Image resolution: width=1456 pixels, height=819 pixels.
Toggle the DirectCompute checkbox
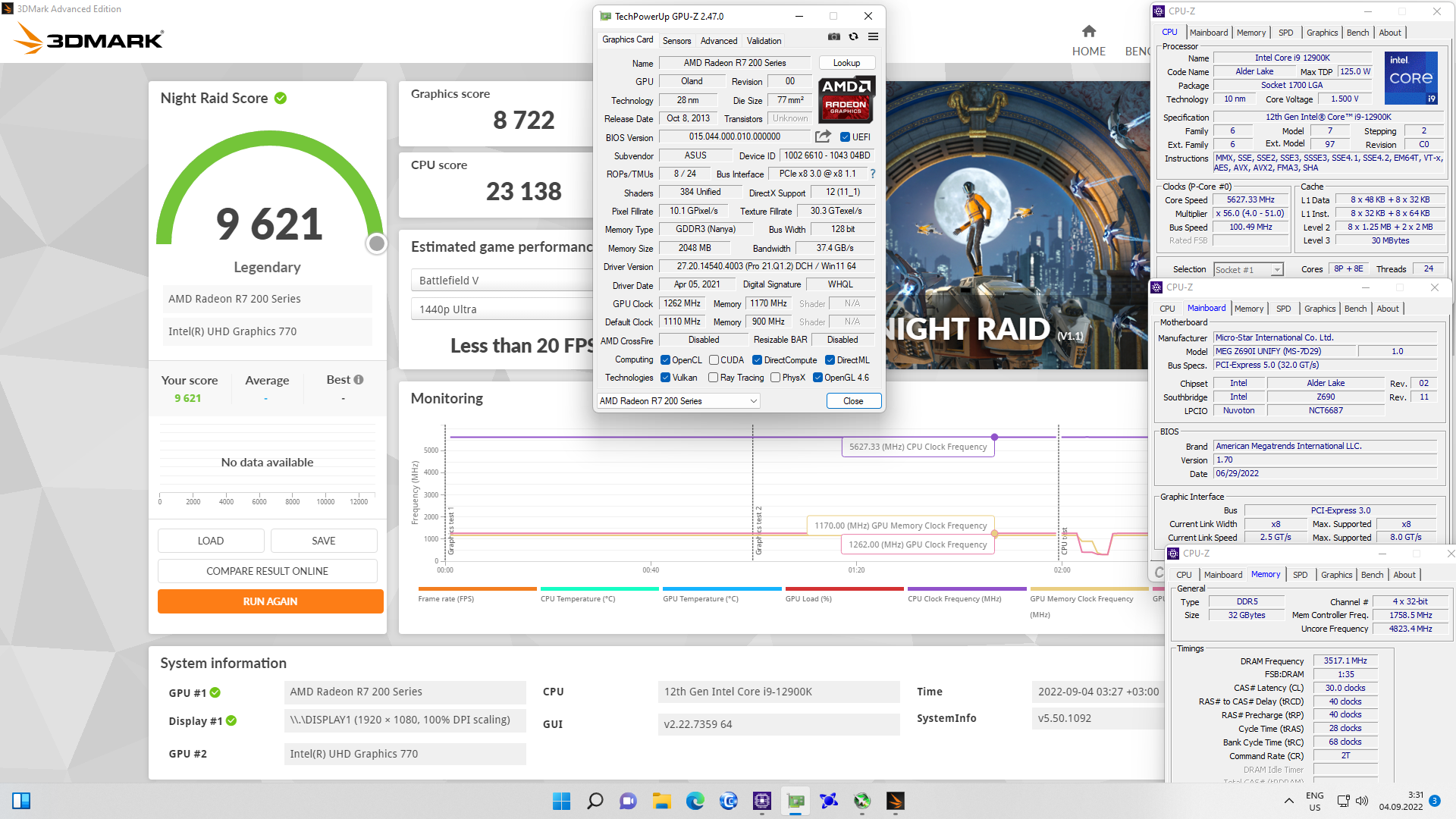click(x=757, y=360)
